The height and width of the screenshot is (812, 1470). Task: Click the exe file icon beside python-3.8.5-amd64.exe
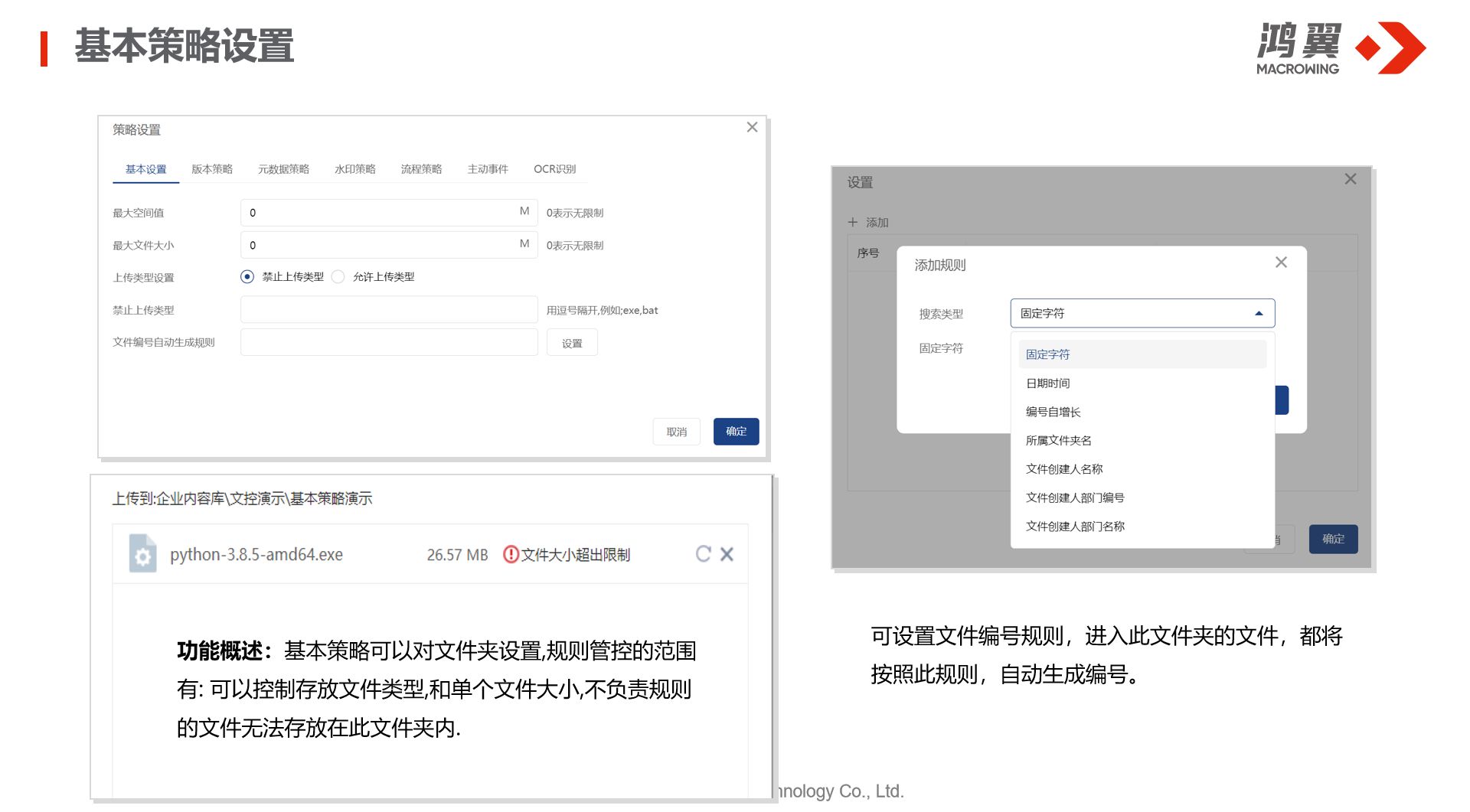click(142, 554)
